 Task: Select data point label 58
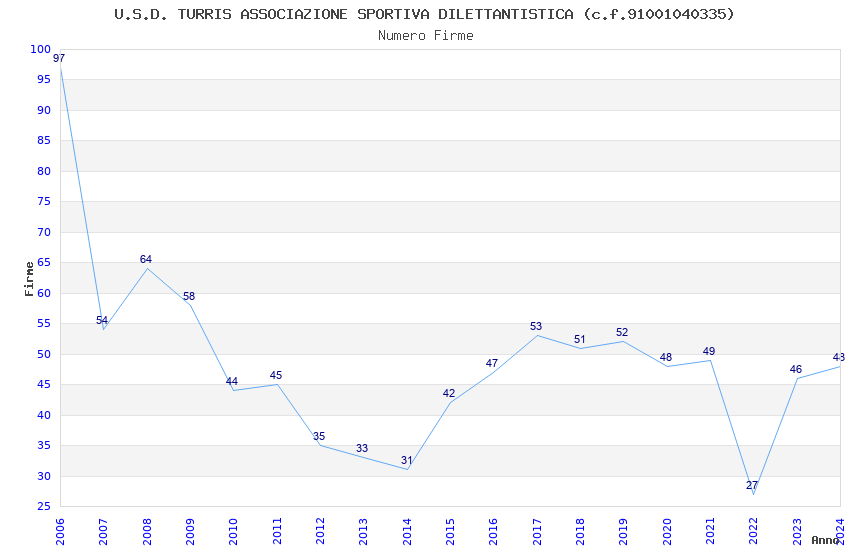pos(189,296)
